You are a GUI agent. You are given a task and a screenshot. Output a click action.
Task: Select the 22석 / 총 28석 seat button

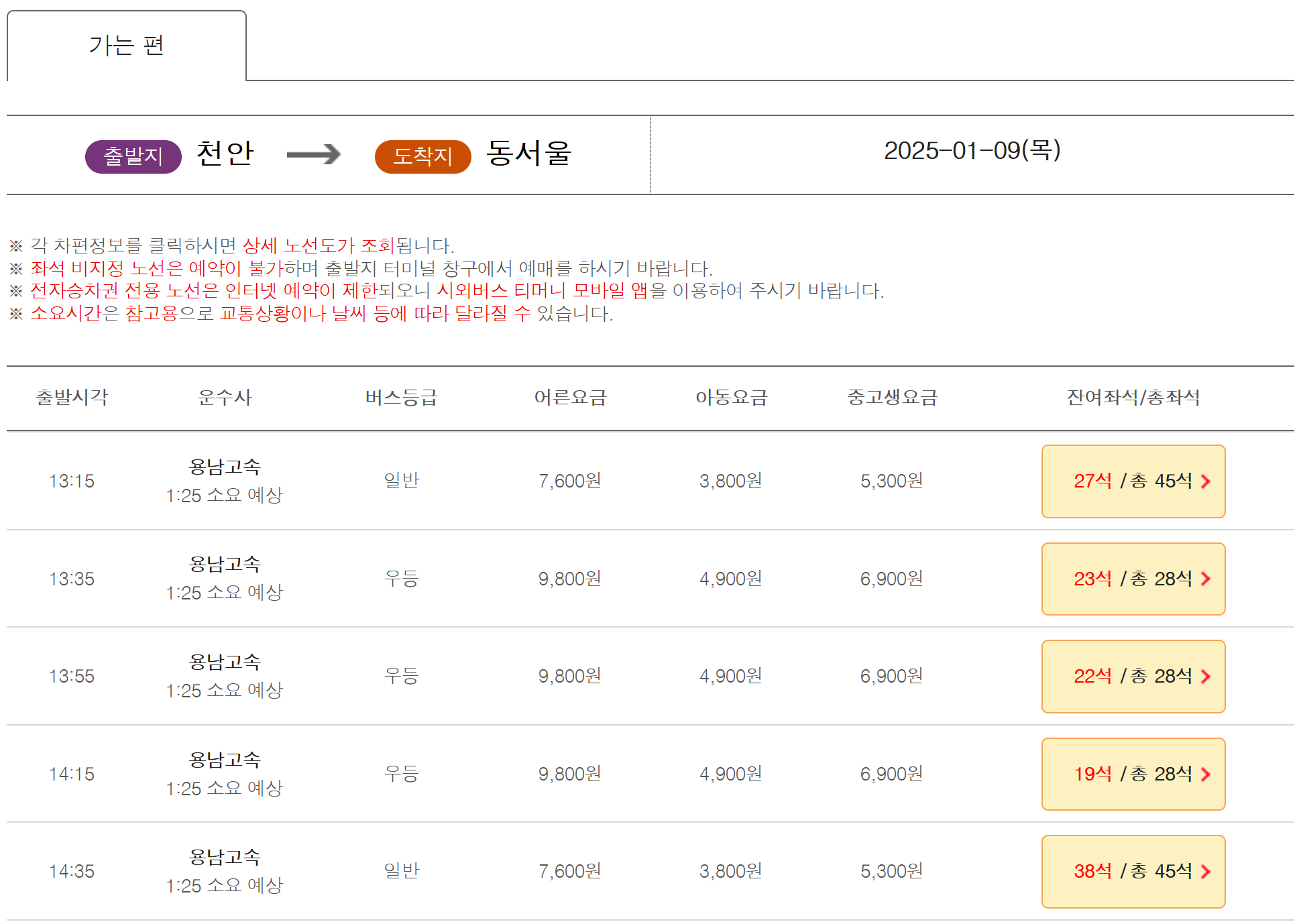tap(1132, 677)
